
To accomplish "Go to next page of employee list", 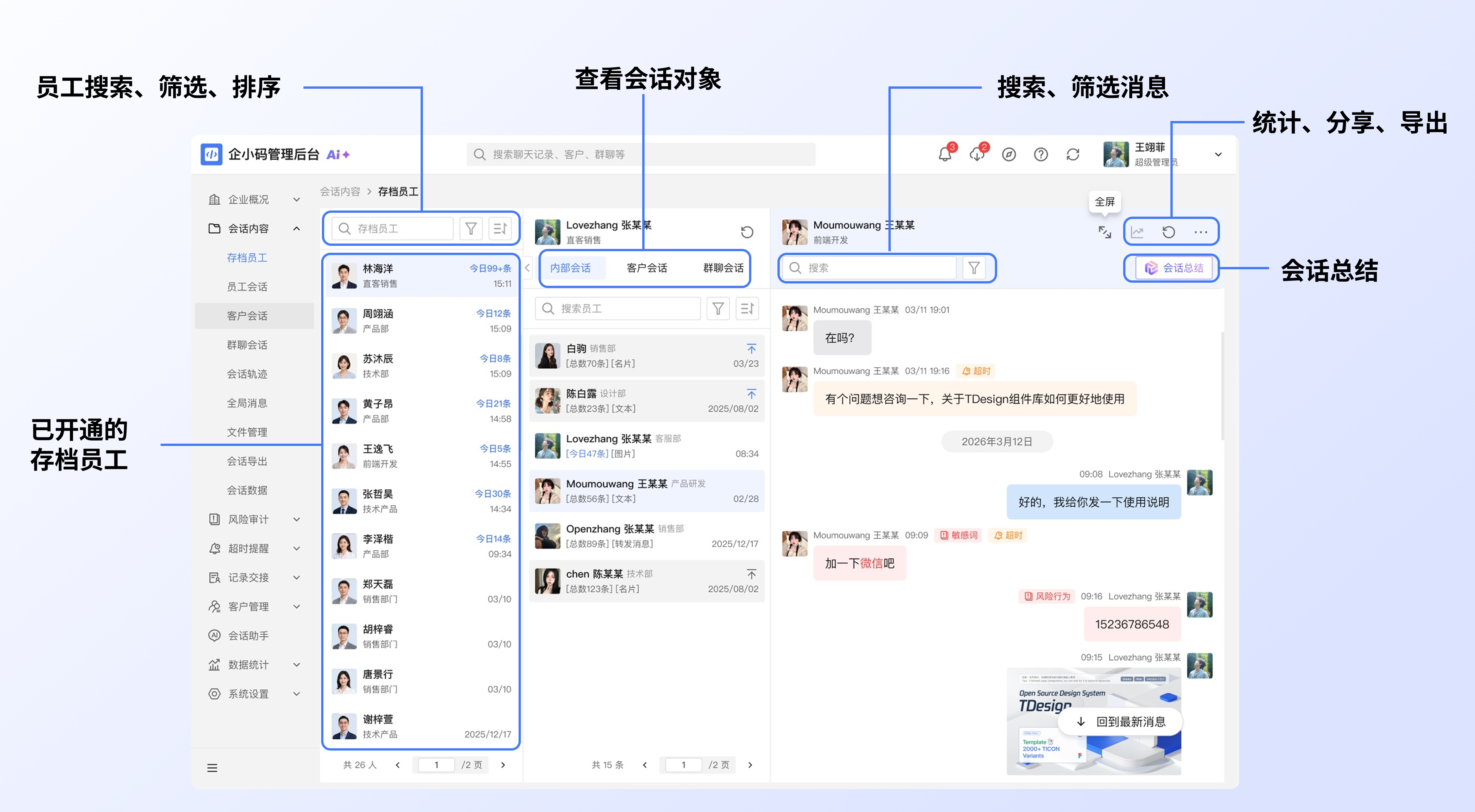I will [x=503, y=765].
